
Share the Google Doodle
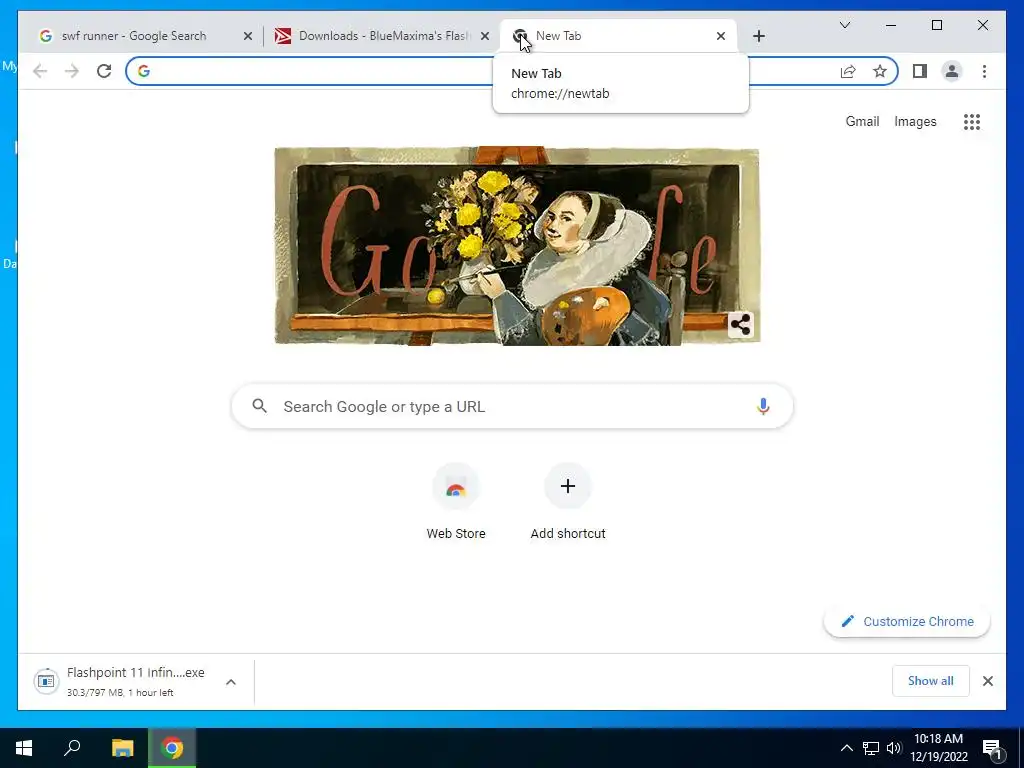[741, 325]
